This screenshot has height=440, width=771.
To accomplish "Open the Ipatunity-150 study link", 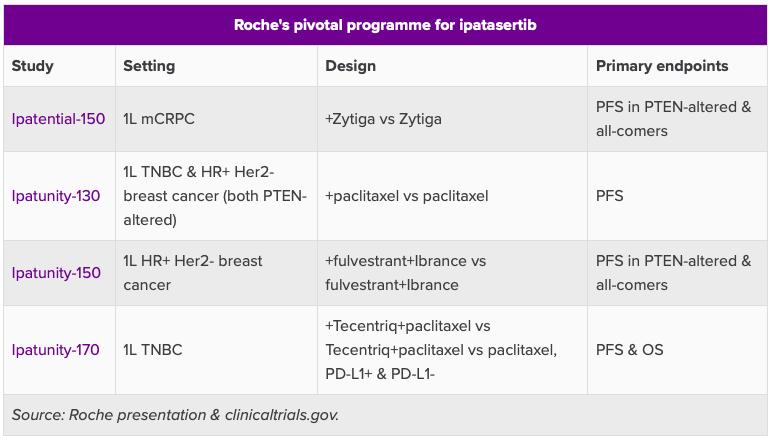I will (x=56, y=273).
